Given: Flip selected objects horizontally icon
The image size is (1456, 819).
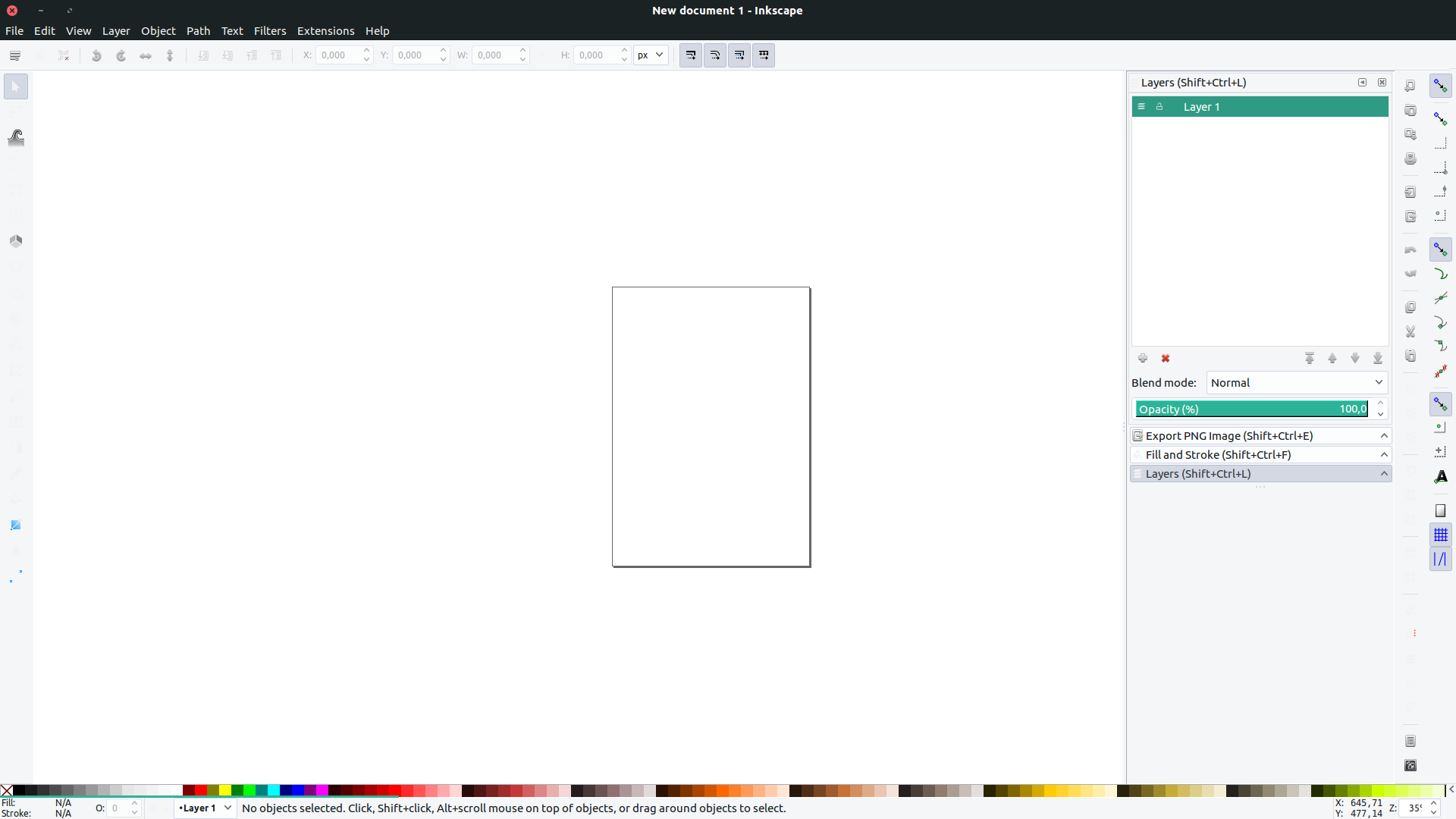Looking at the screenshot, I should coord(146,55).
